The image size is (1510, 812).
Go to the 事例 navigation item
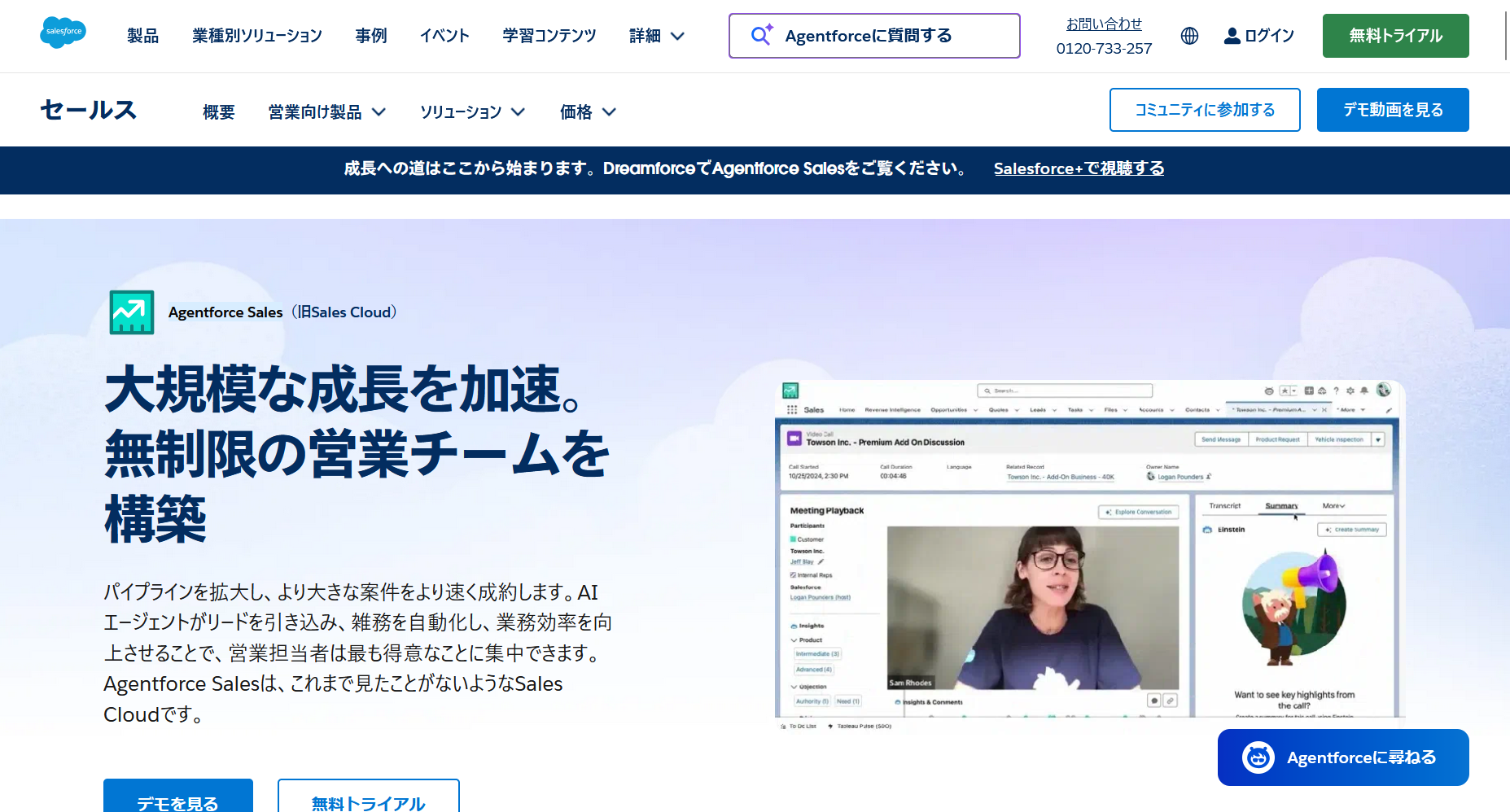coord(371,36)
